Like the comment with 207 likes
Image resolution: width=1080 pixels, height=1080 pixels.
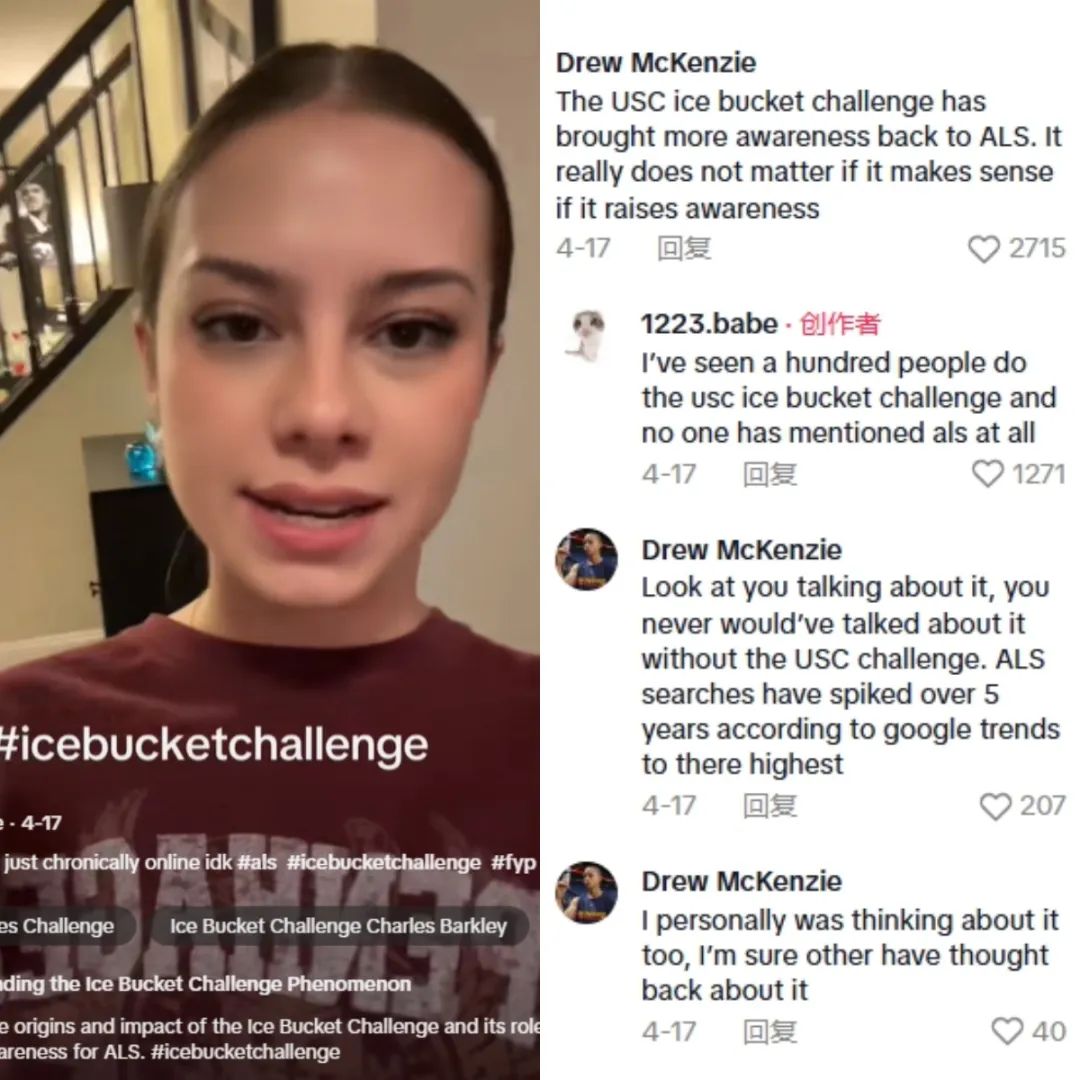tap(995, 806)
